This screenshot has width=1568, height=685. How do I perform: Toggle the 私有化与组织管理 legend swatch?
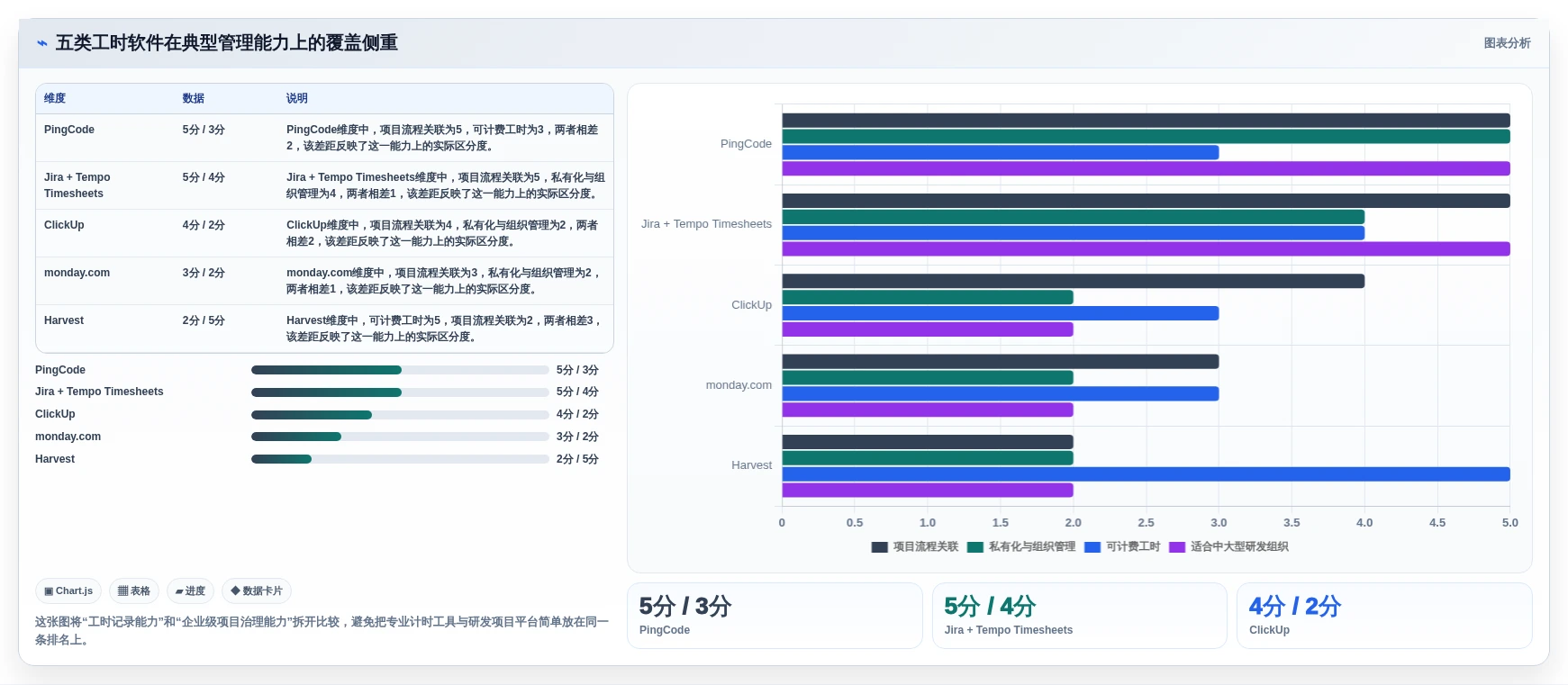pos(975,547)
